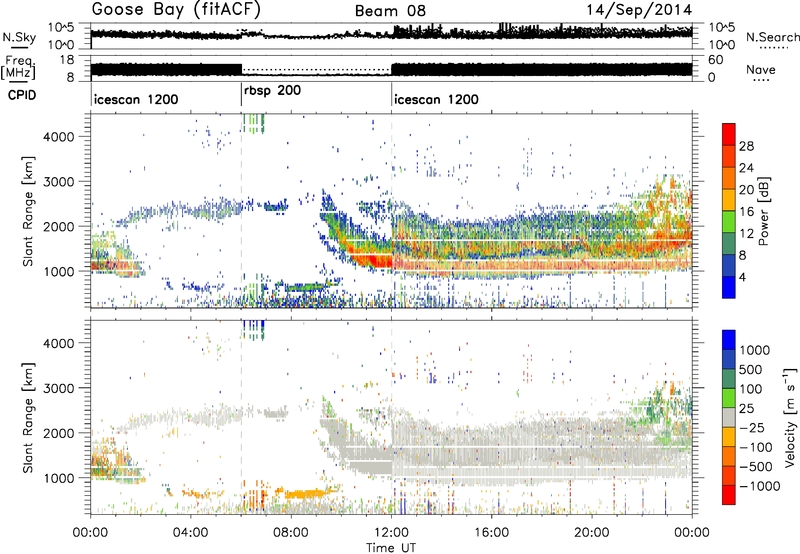Click the 3000 tick on power panel axis
800x554 pixels.
tap(59, 182)
